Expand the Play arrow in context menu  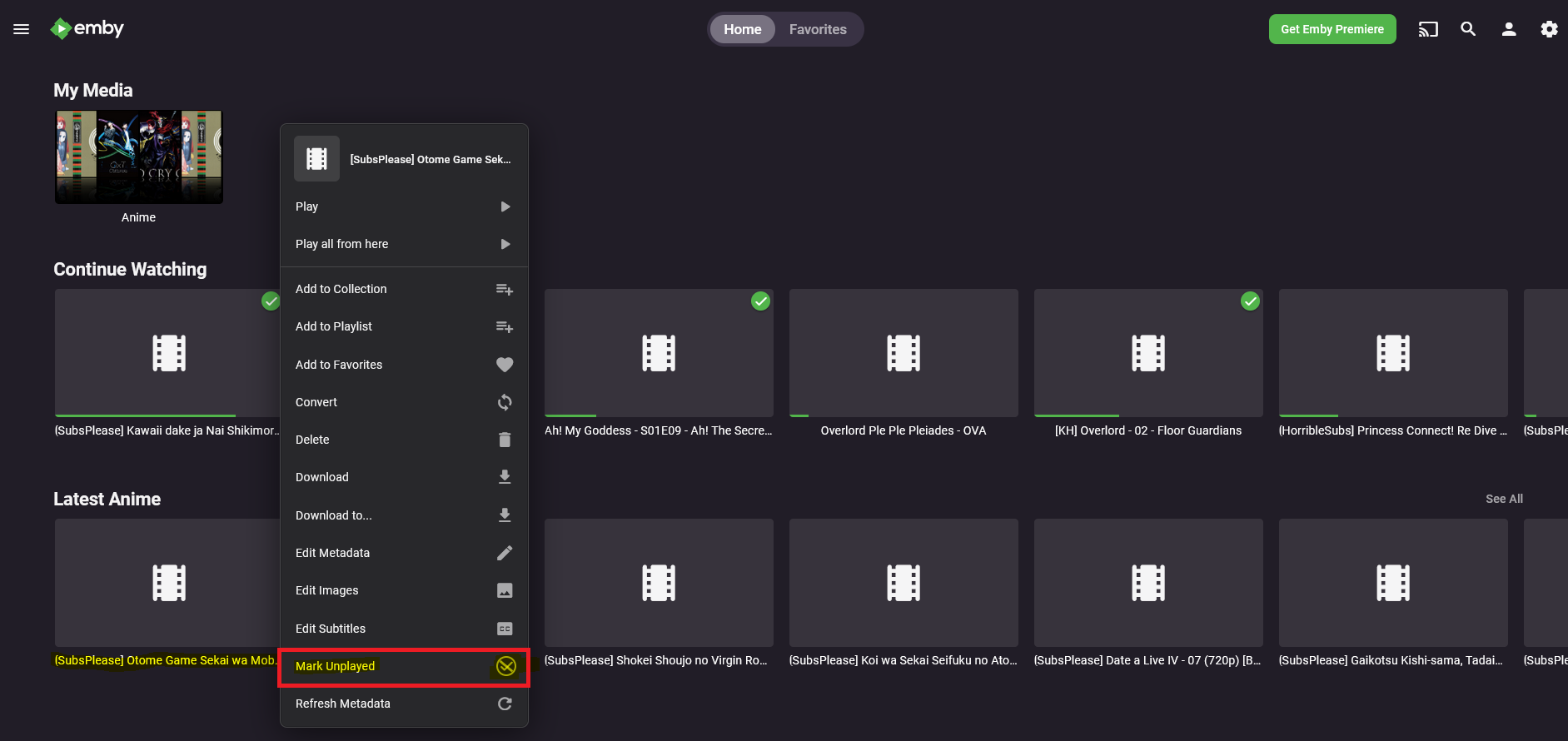[505, 206]
